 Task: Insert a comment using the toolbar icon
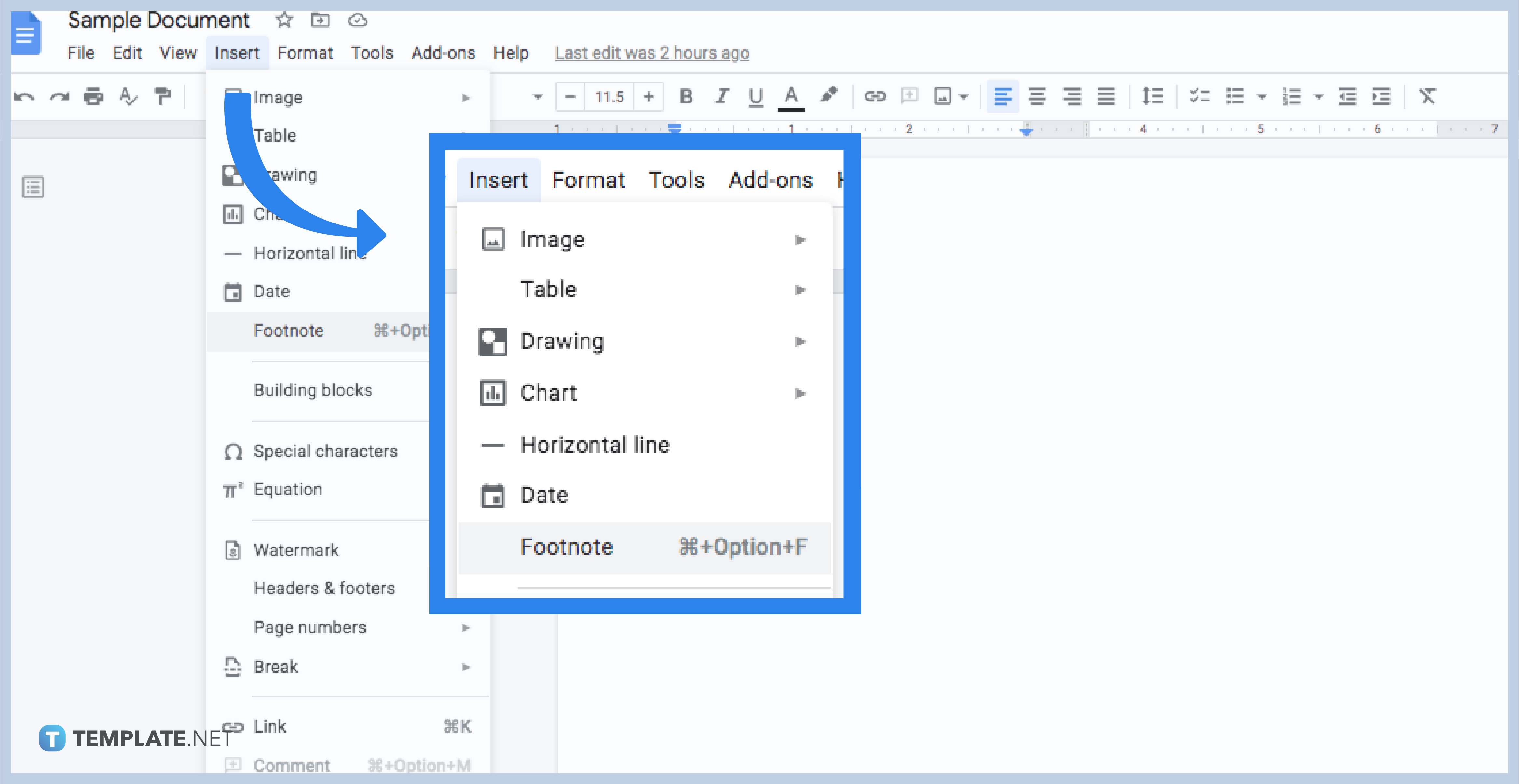click(x=909, y=96)
